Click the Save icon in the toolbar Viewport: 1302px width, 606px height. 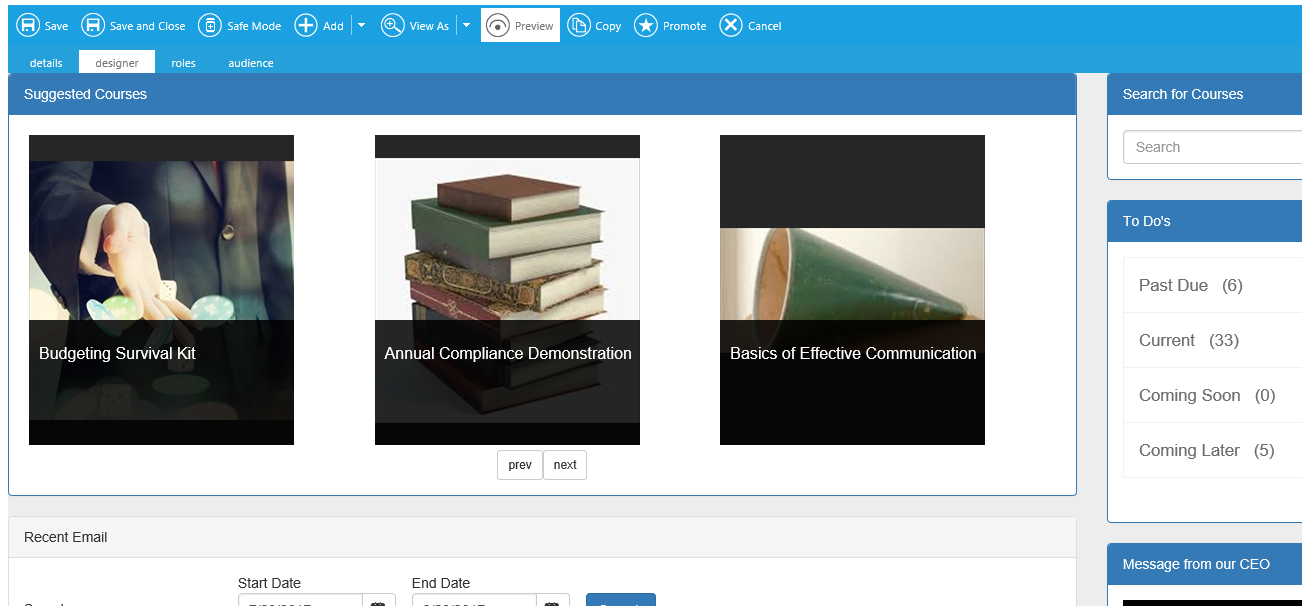(28, 26)
